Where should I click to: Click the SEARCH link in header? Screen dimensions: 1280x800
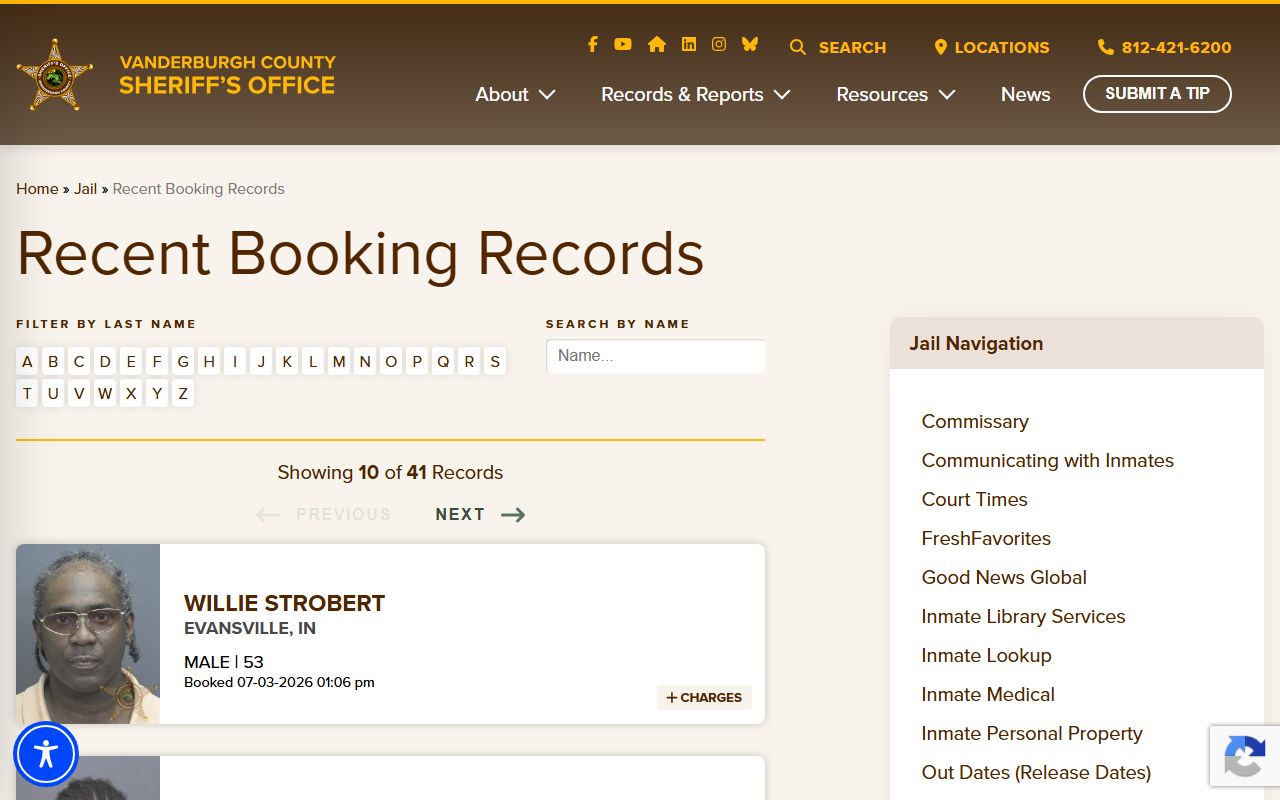point(852,47)
